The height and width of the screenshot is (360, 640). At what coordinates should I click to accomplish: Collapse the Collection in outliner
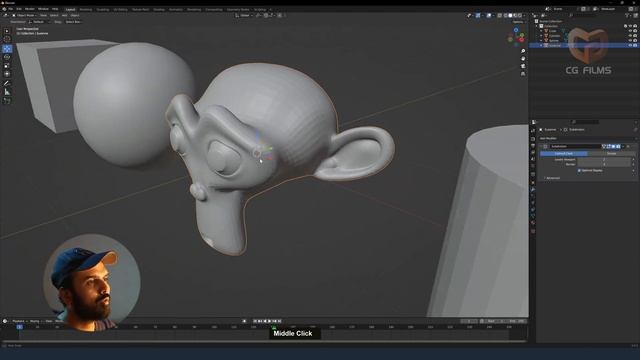click(x=537, y=26)
